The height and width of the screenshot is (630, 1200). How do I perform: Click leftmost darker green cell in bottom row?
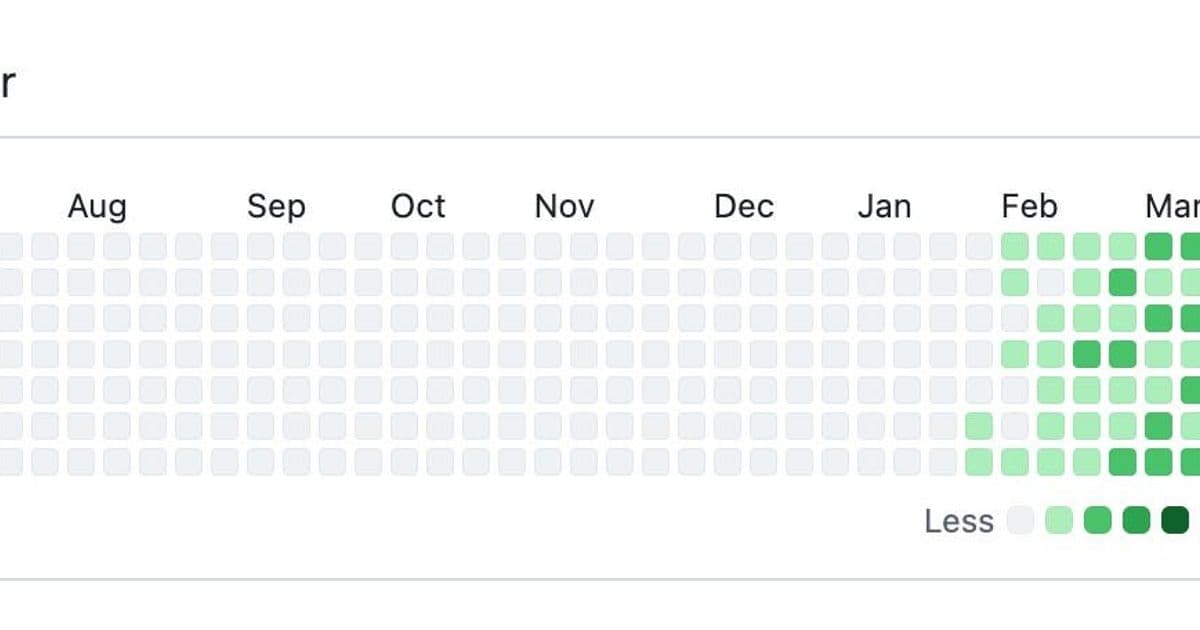[1123, 462]
